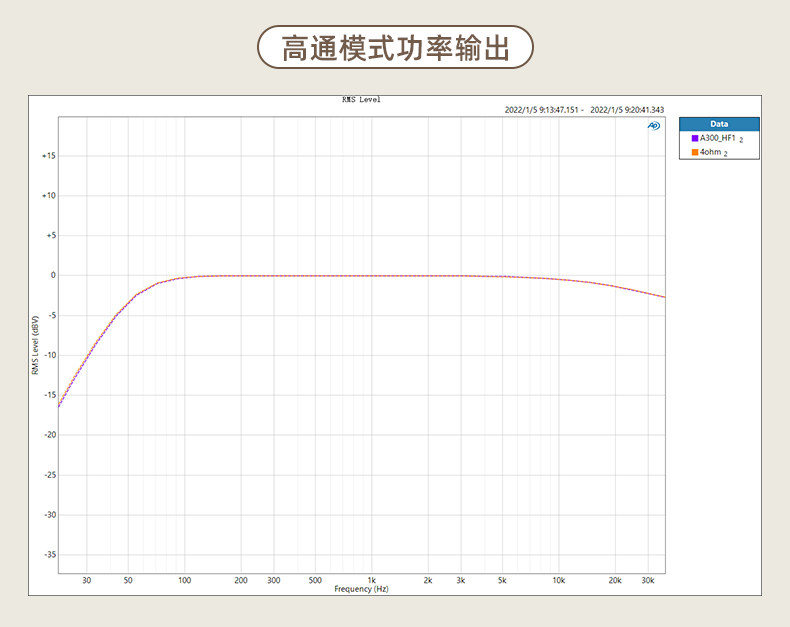Click the orange 4ohm legend swatch

point(695,152)
